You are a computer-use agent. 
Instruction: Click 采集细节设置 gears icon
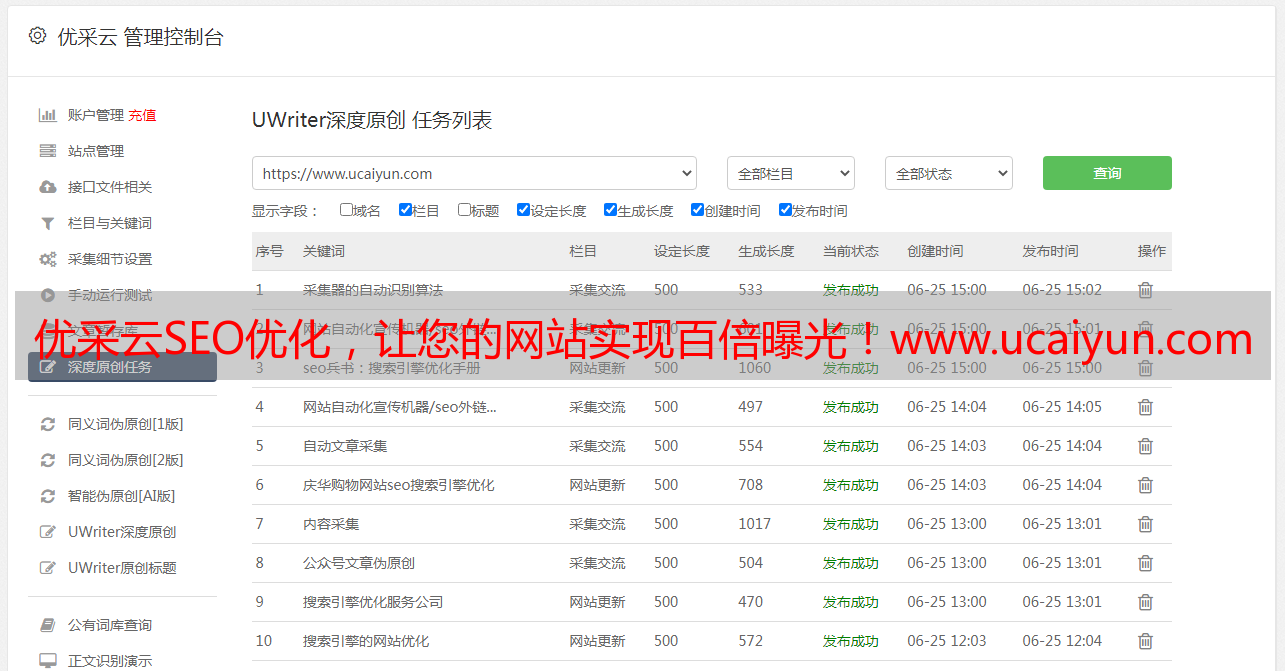click(x=47, y=259)
